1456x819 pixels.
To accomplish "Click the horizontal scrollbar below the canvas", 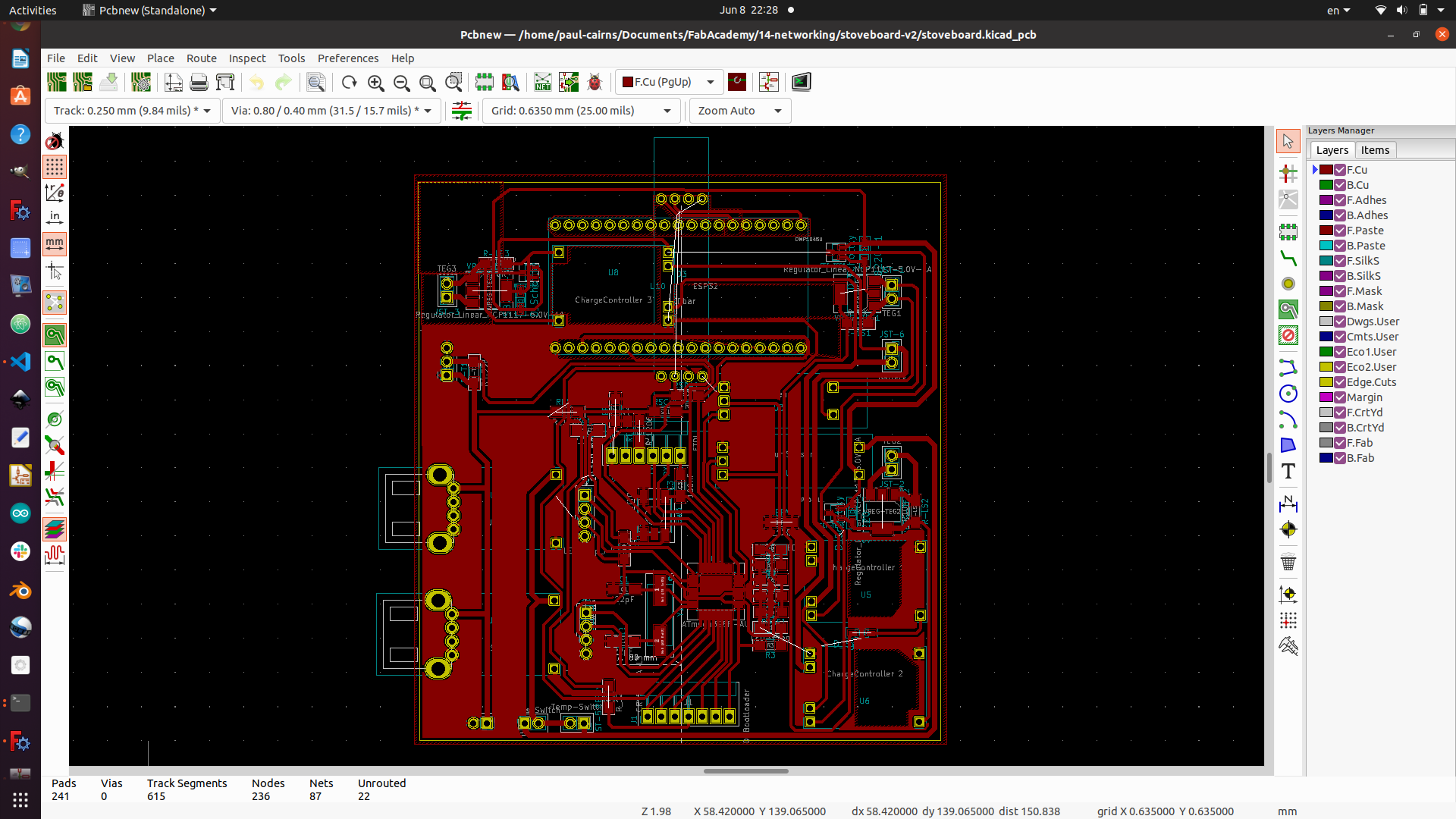I will click(x=746, y=771).
